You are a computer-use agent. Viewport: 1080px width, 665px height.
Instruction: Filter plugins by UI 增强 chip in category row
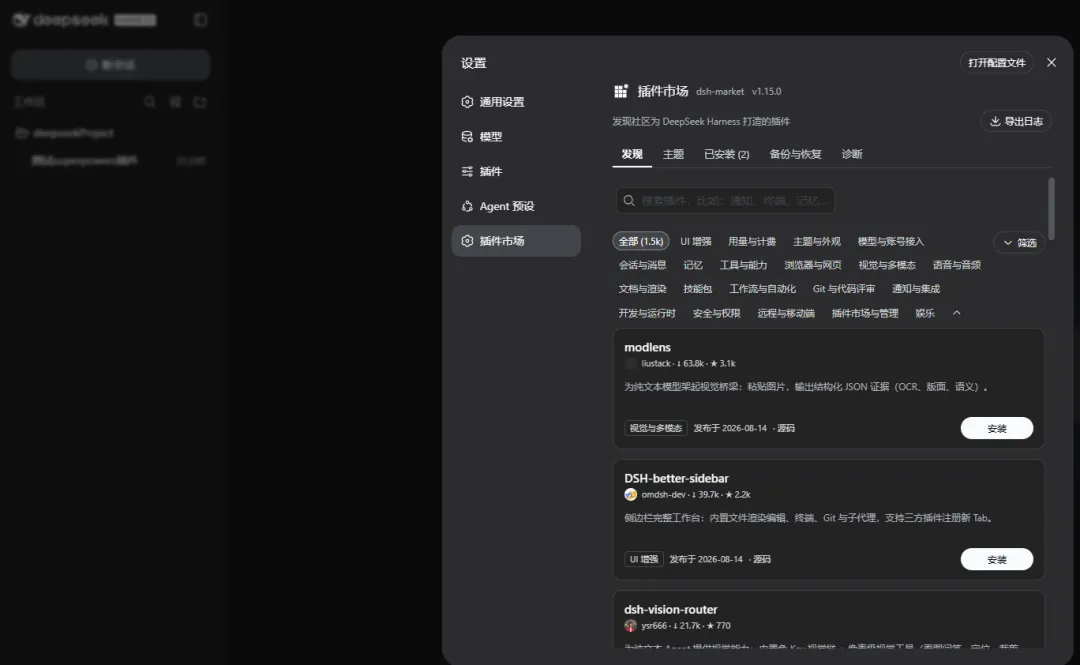click(x=696, y=241)
